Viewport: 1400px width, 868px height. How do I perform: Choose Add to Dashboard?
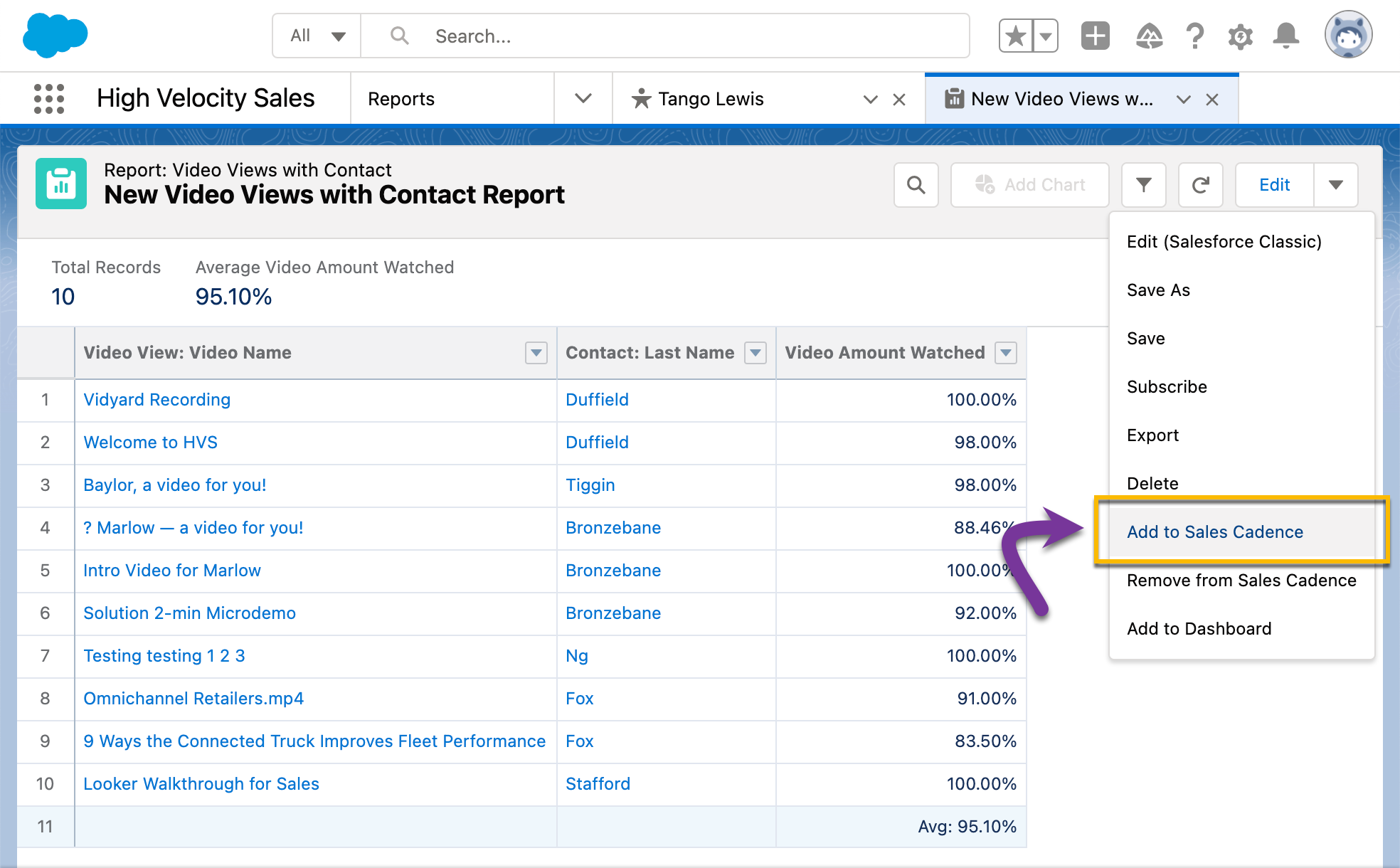[1241, 629]
